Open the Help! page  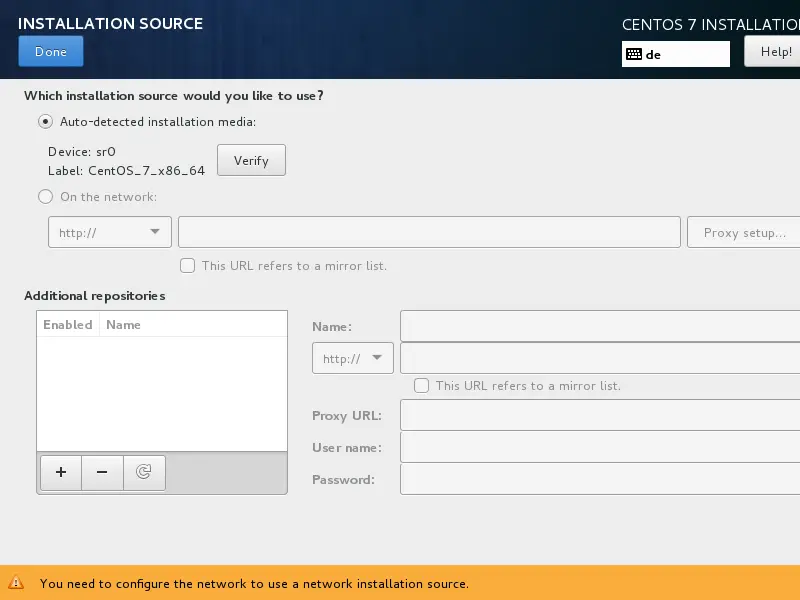point(774,52)
